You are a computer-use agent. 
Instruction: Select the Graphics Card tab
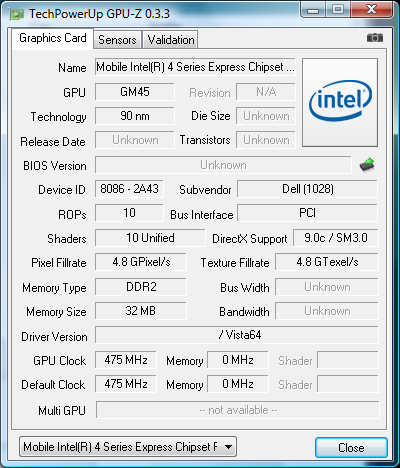53,38
